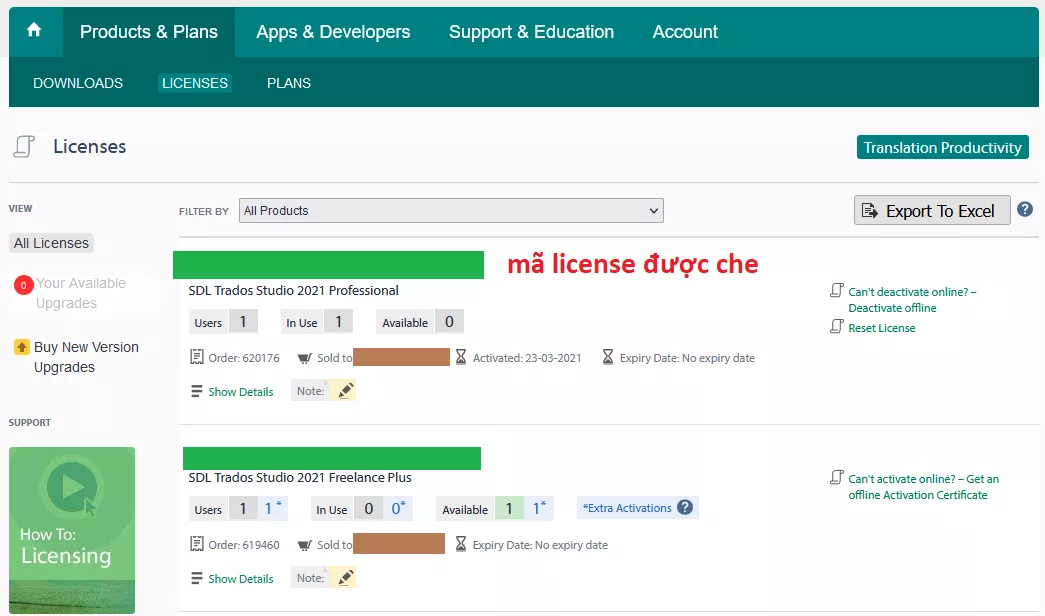Click the help question mark beside Export
The height and width of the screenshot is (616, 1045).
point(1025,209)
